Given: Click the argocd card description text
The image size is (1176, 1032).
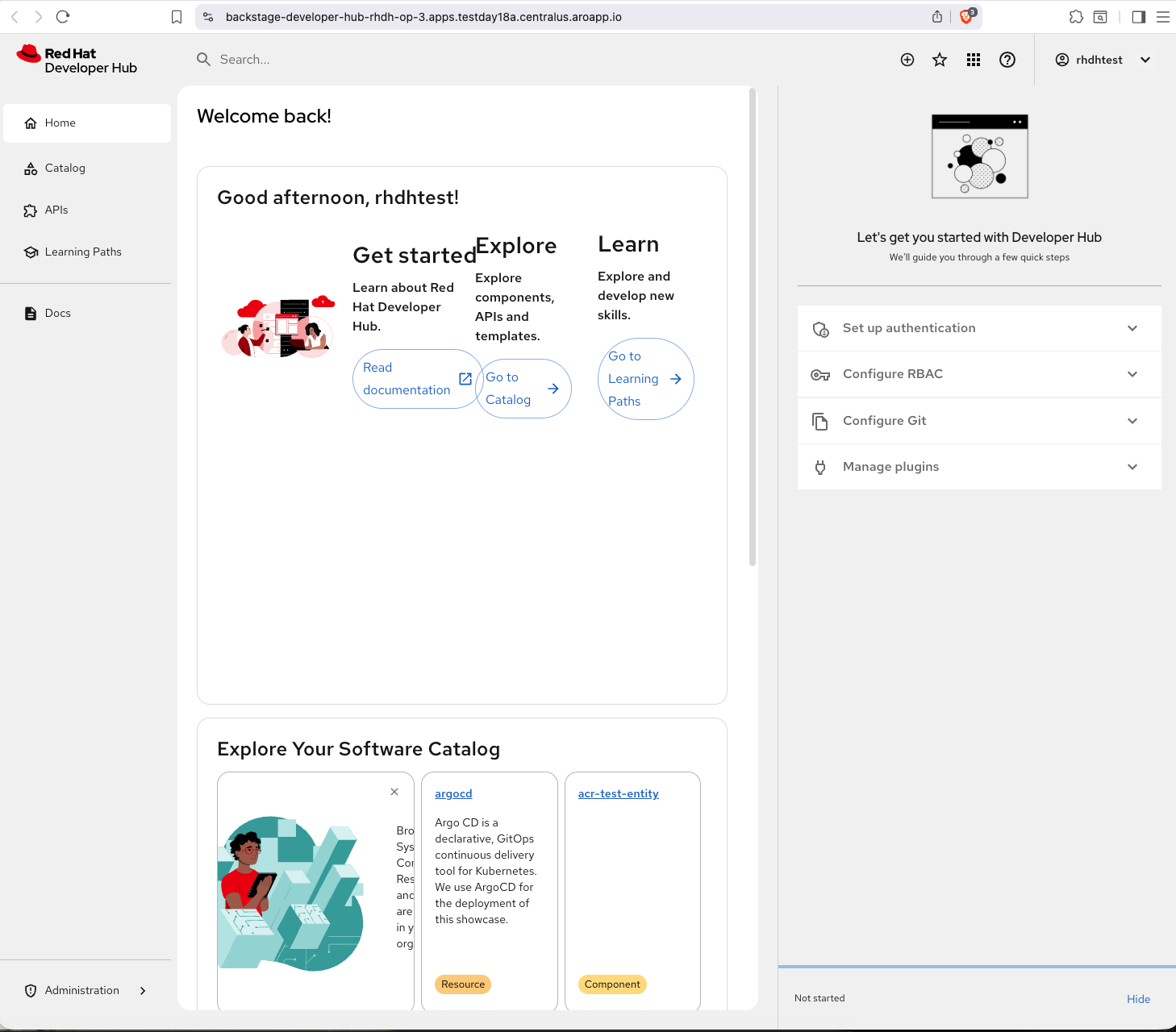Looking at the screenshot, I should click(x=486, y=872).
